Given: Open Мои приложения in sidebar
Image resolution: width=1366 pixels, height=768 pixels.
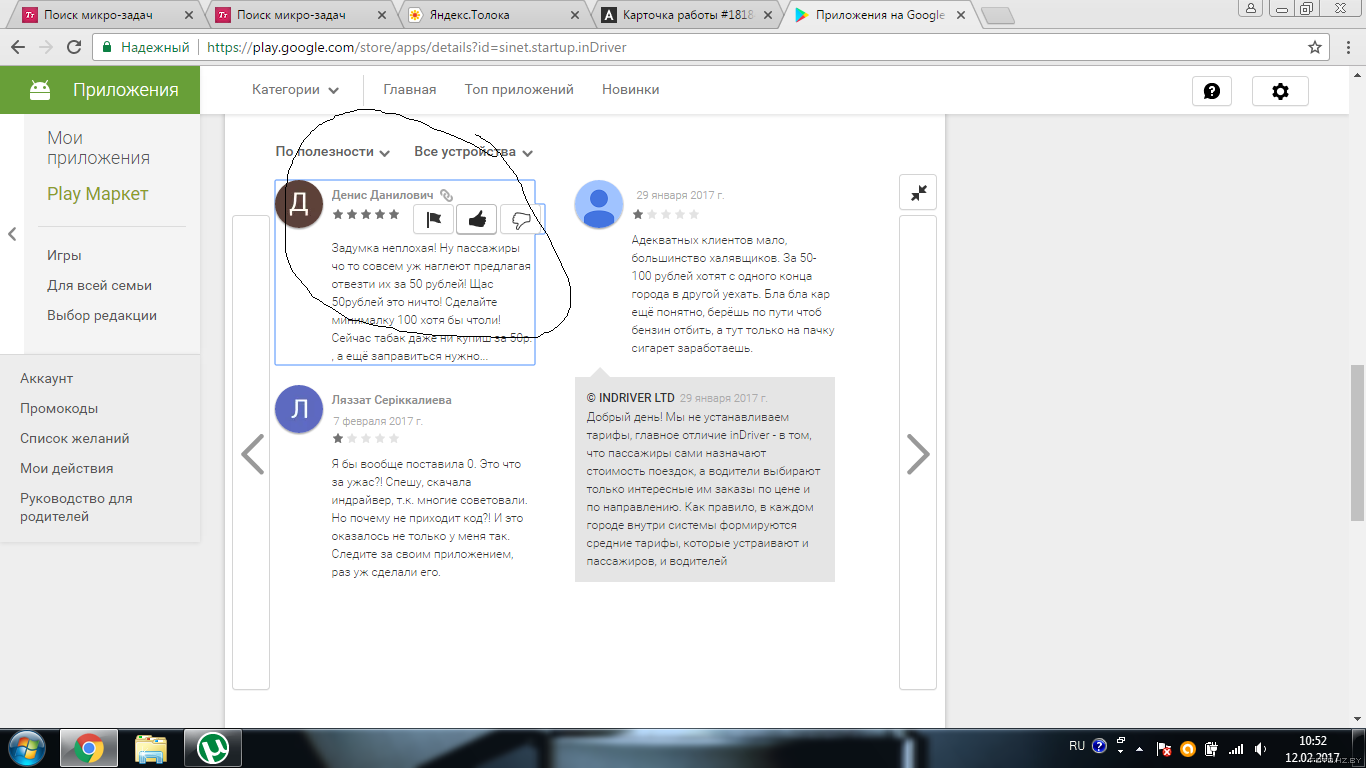Looking at the screenshot, I should click(98, 148).
